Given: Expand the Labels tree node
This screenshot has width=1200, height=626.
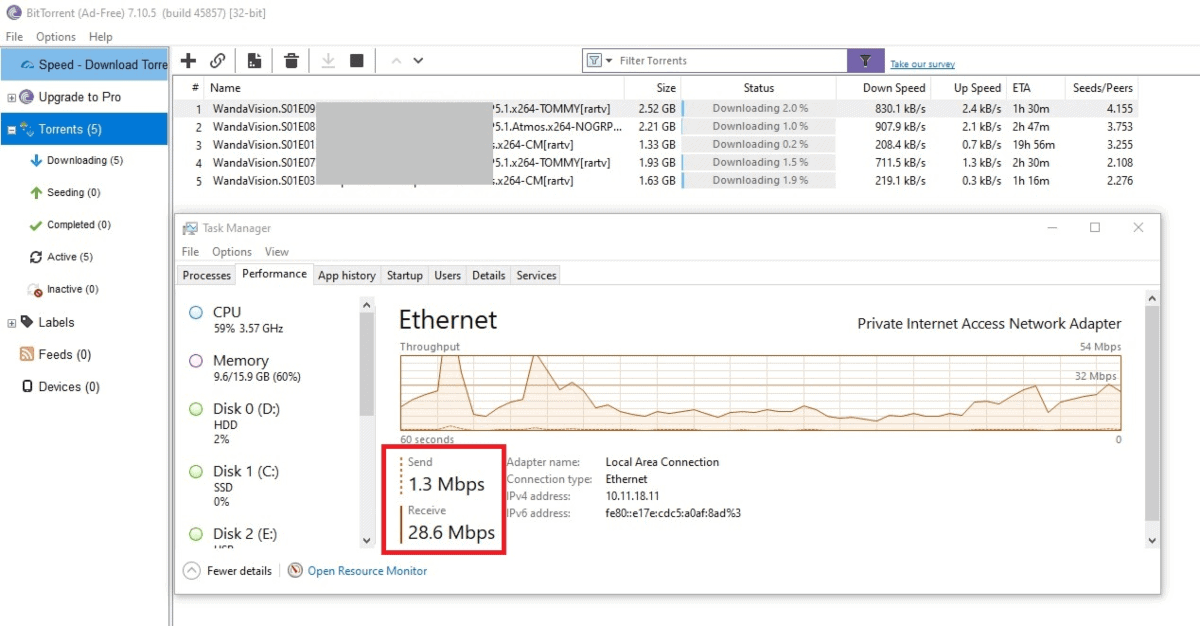Looking at the screenshot, I should [12, 323].
